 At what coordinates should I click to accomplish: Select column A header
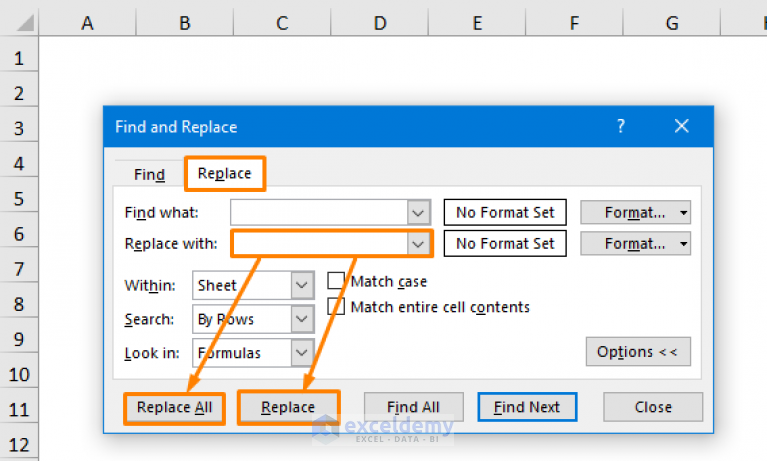tap(88, 23)
